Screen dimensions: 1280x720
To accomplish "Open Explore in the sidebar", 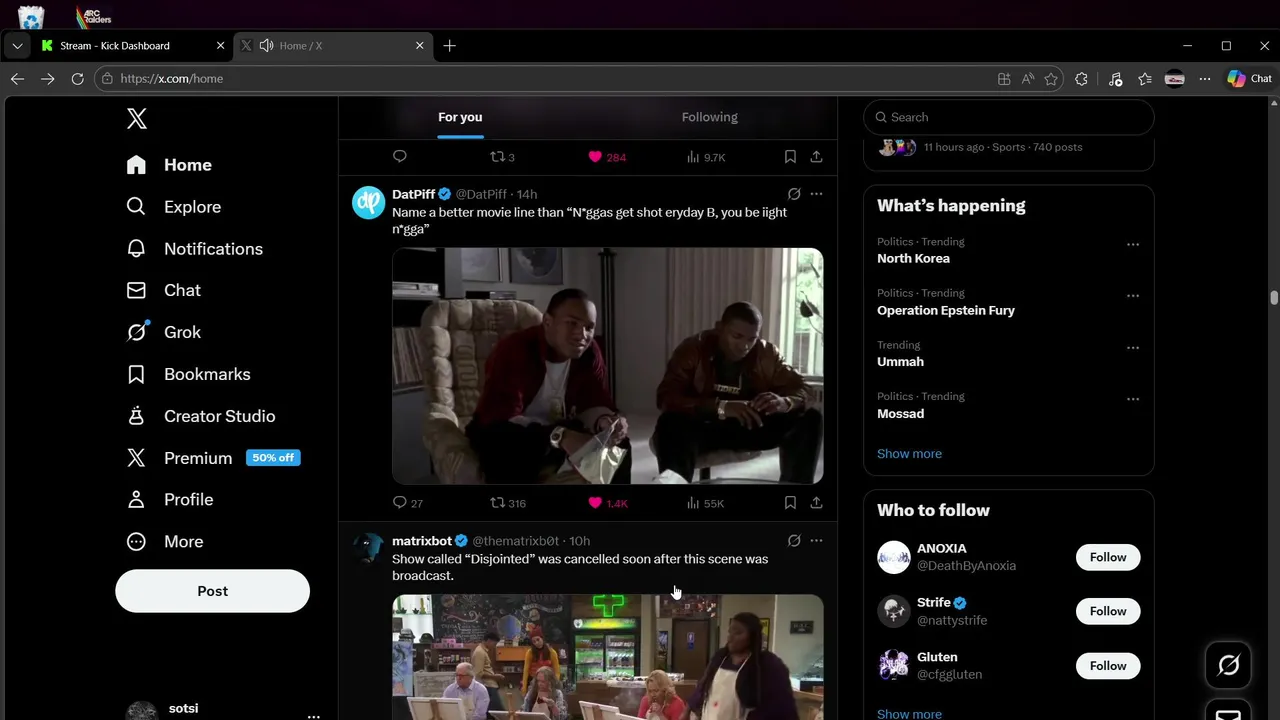I will click(x=174, y=207).
